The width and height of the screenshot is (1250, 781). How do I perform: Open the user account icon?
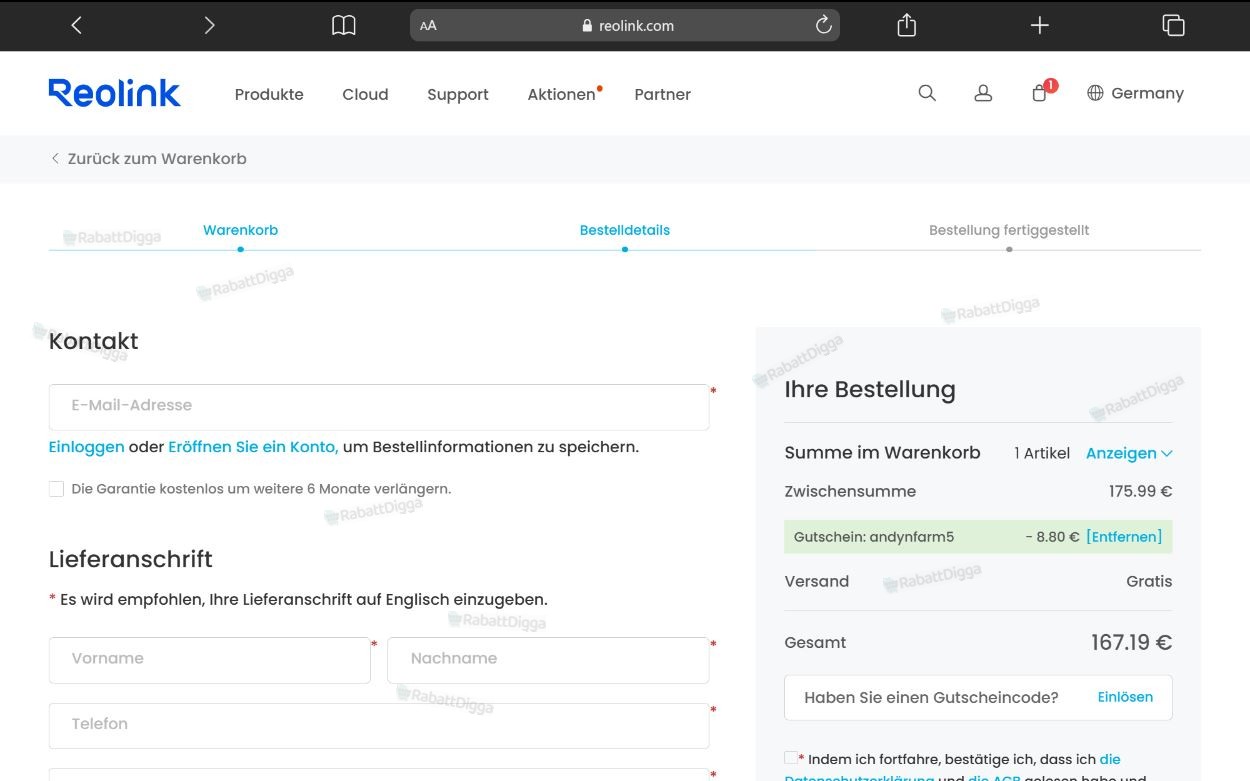(983, 93)
